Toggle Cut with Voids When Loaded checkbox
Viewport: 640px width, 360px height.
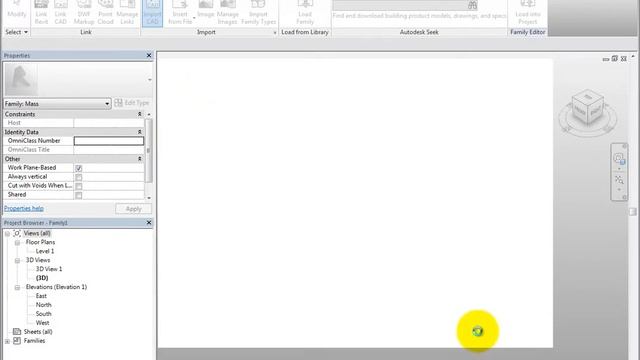(78, 186)
